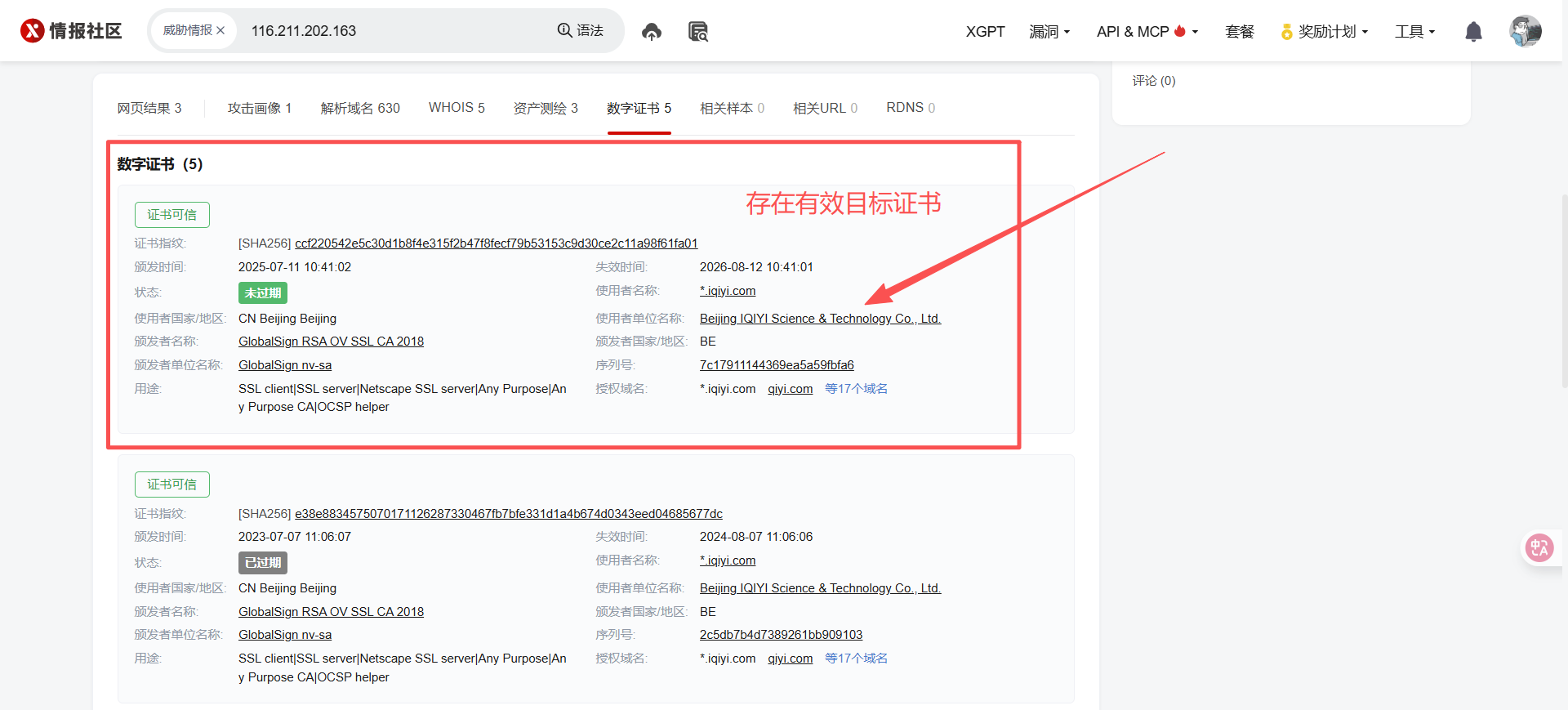This screenshot has width=1568, height=710.
Task: Expand the 漏洞 dropdown menu
Action: (1049, 32)
